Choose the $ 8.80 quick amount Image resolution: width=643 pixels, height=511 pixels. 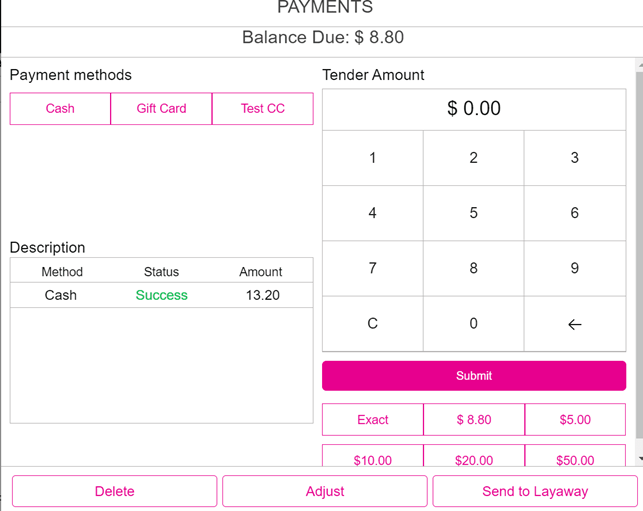pyautogui.click(x=473, y=420)
